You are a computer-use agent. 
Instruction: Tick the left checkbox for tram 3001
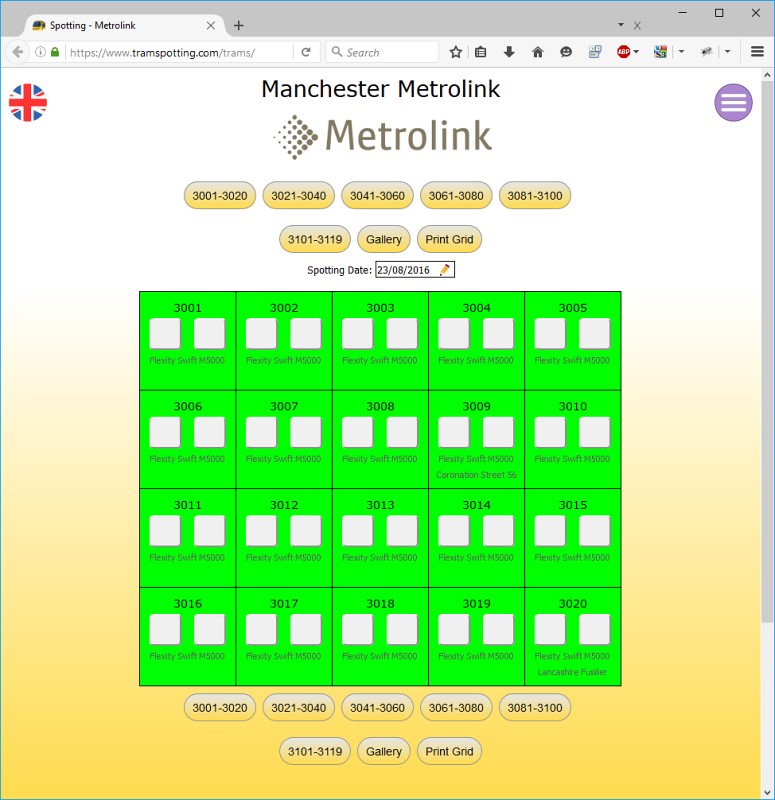pyautogui.click(x=165, y=334)
